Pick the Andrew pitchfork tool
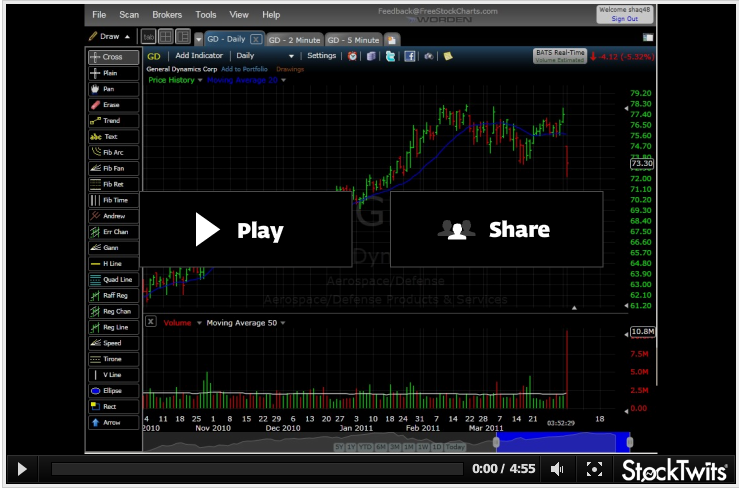 coord(113,216)
